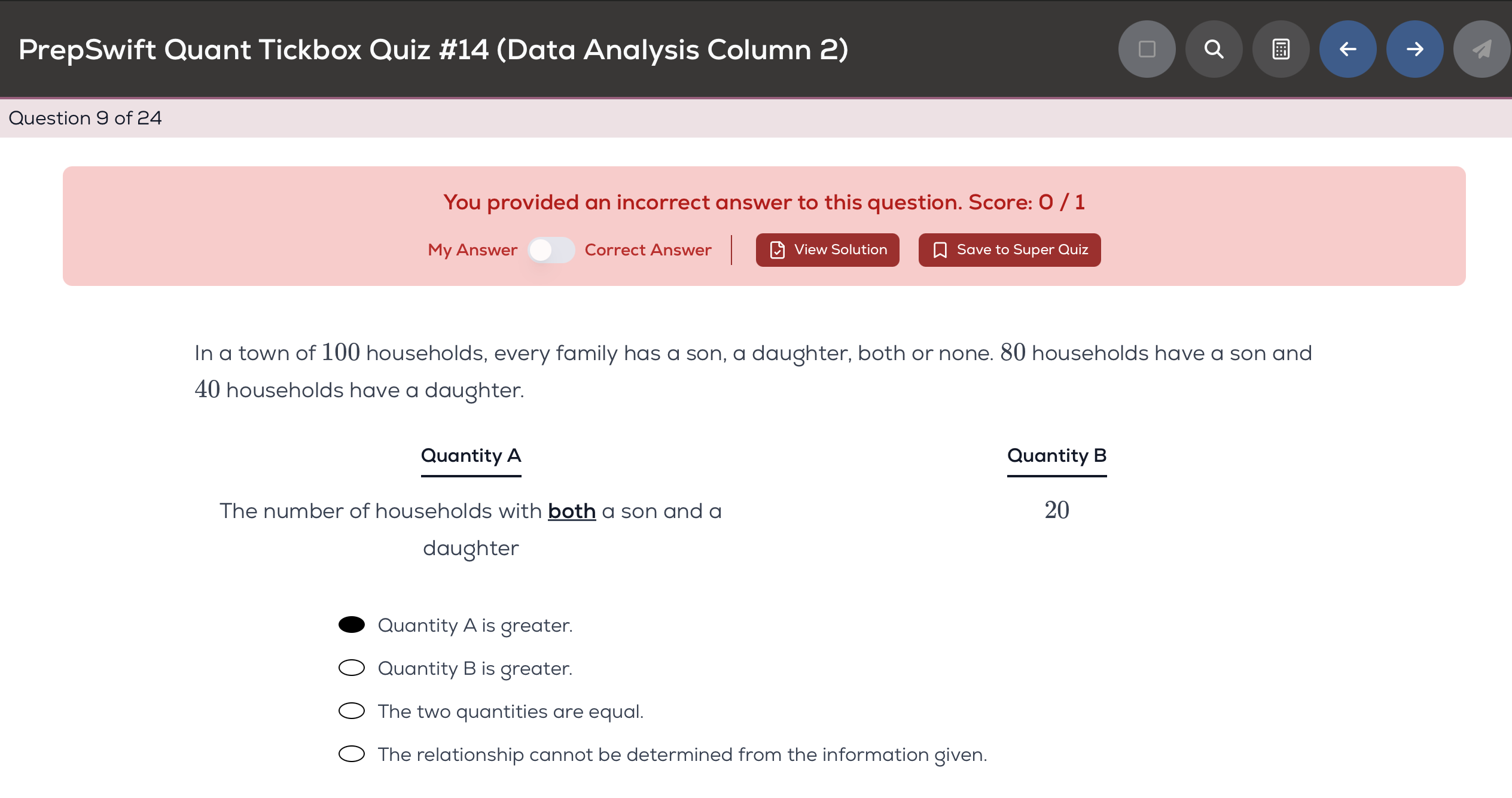The image size is (1512, 798).
Task: Open the whiteboard scratchpad icon
Action: click(x=1146, y=49)
